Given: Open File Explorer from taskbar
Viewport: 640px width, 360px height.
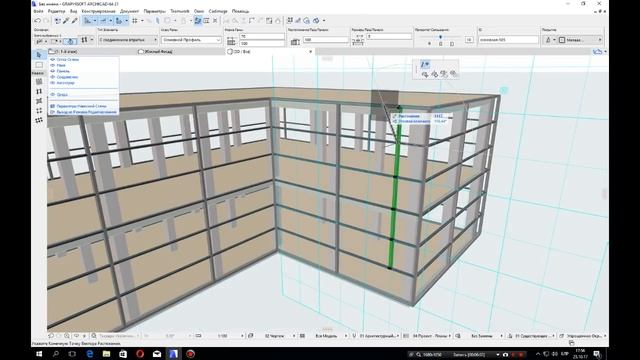Looking at the screenshot, I should tap(106, 354).
